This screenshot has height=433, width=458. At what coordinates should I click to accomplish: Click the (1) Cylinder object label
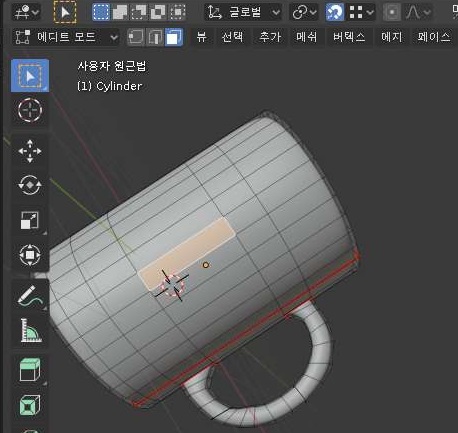point(110,86)
